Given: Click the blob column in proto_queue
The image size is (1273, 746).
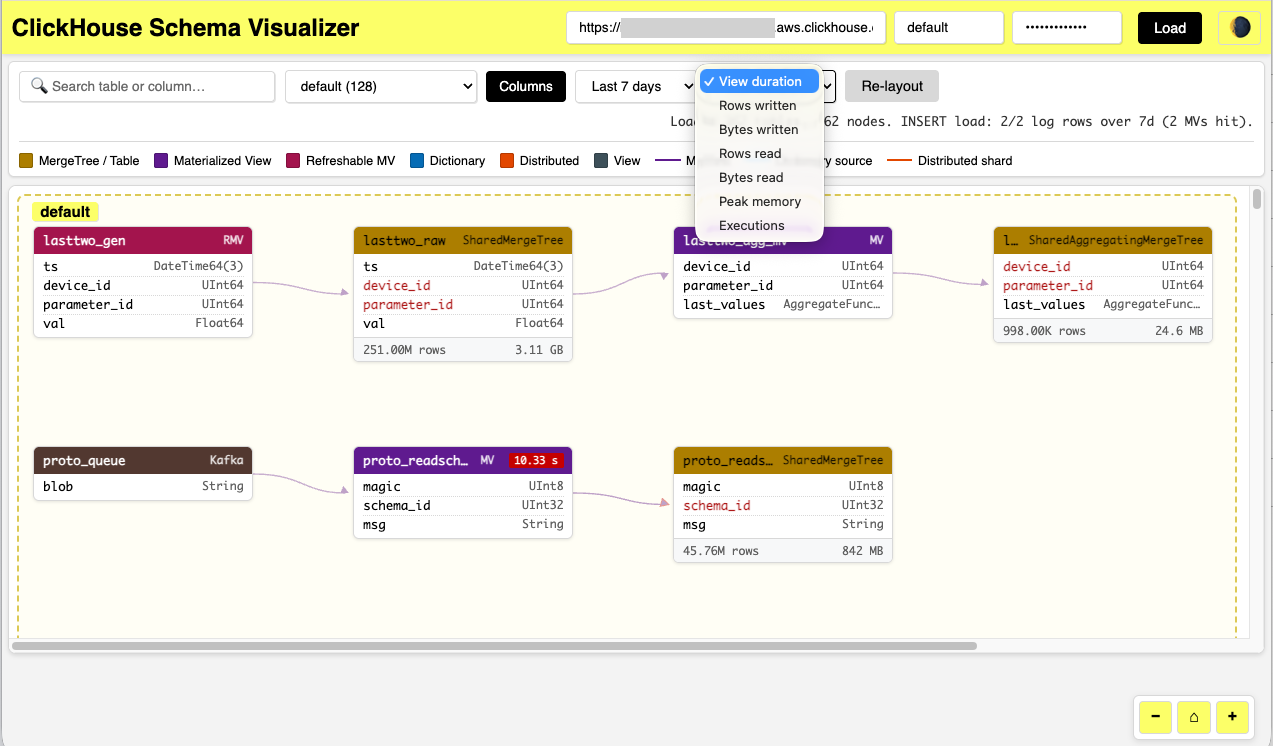Looking at the screenshot, I should pos(143,486).
